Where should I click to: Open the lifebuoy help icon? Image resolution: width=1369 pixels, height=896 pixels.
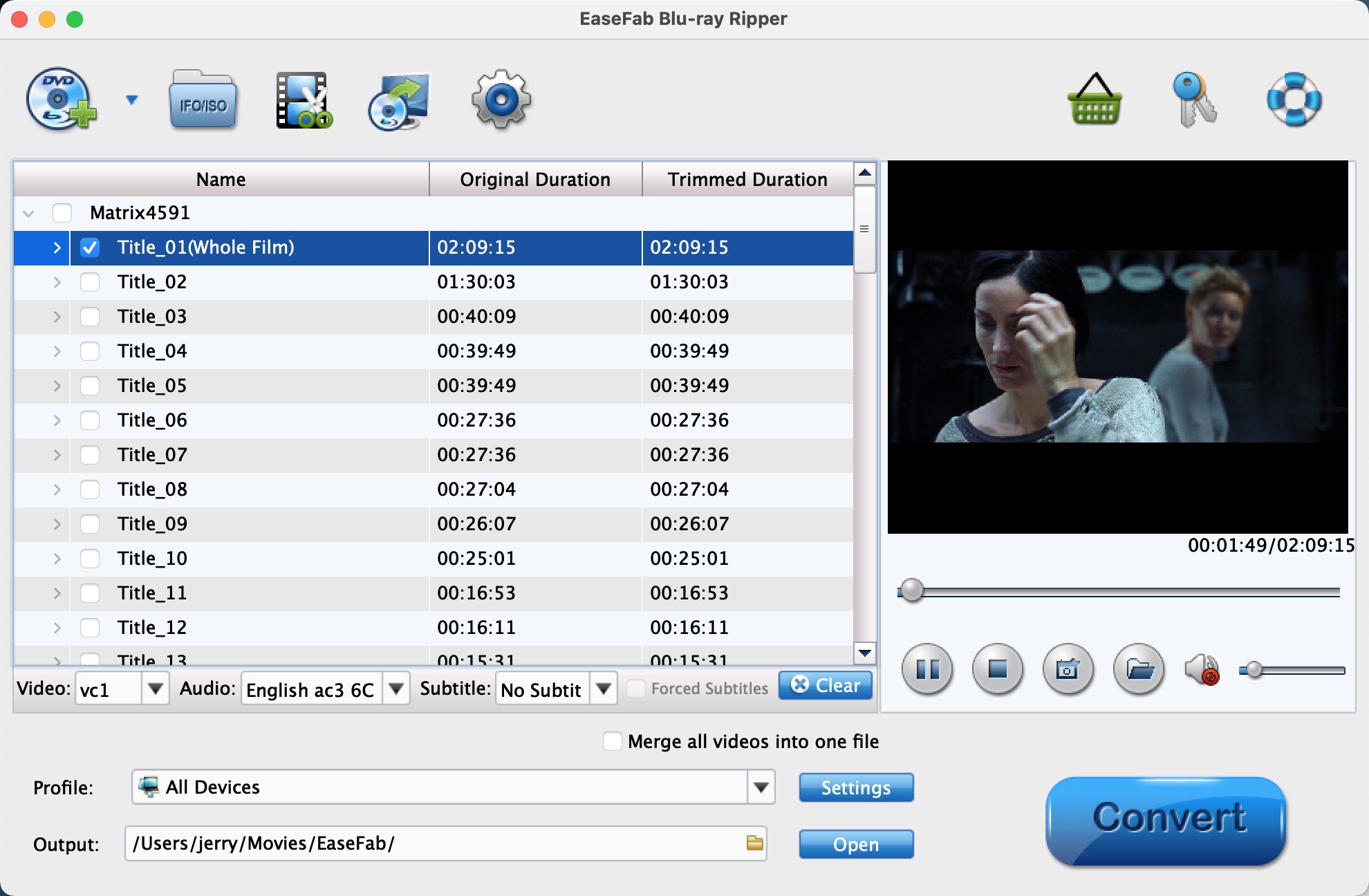pyautogui.click(x=1294, y=100)
